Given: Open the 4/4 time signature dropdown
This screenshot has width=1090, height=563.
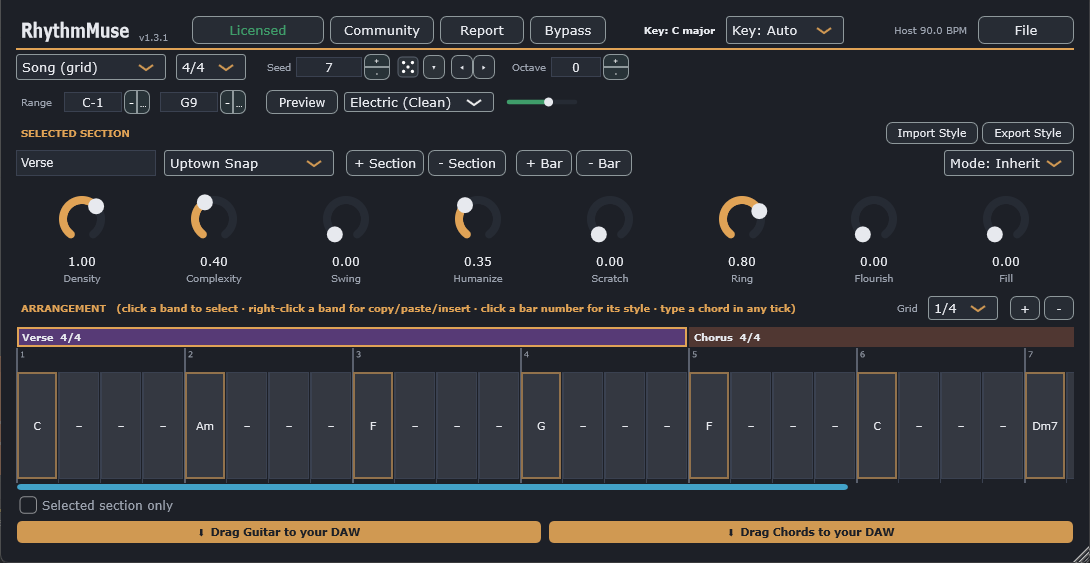Looking at the screenshot, I should [211, 67].
